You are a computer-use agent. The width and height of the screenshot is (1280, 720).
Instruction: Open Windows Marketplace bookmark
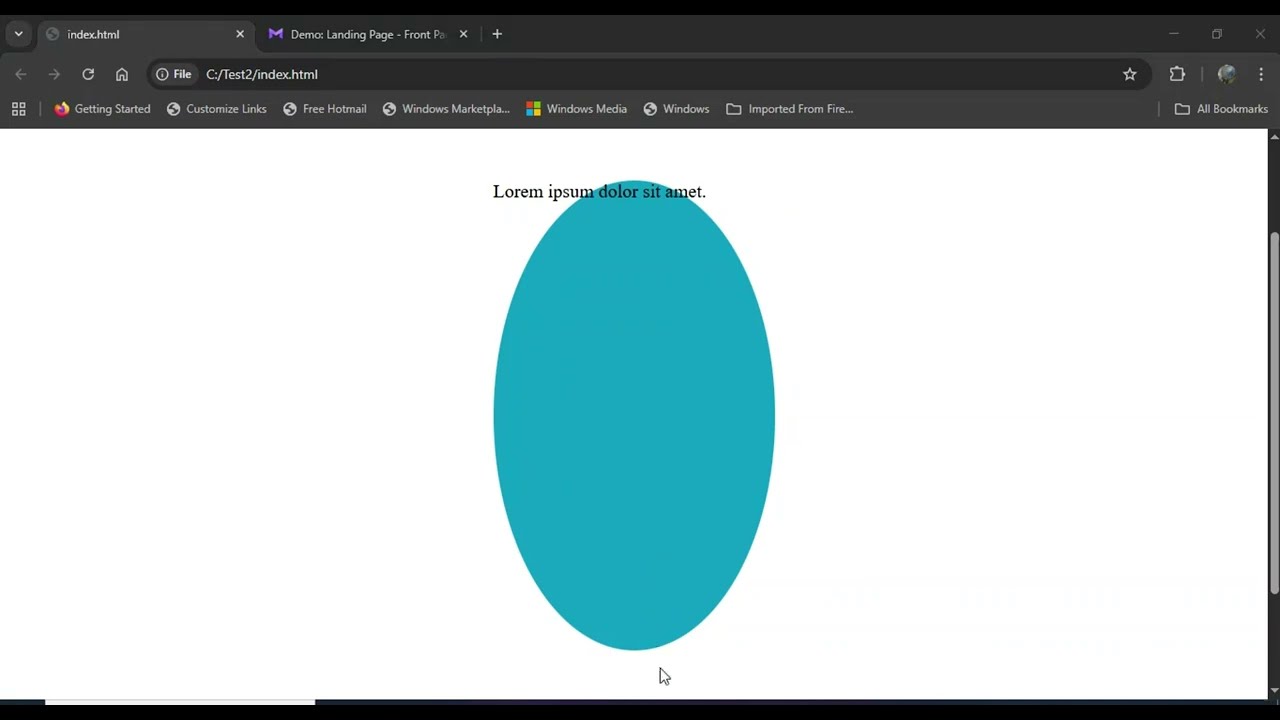pos(446,109)
